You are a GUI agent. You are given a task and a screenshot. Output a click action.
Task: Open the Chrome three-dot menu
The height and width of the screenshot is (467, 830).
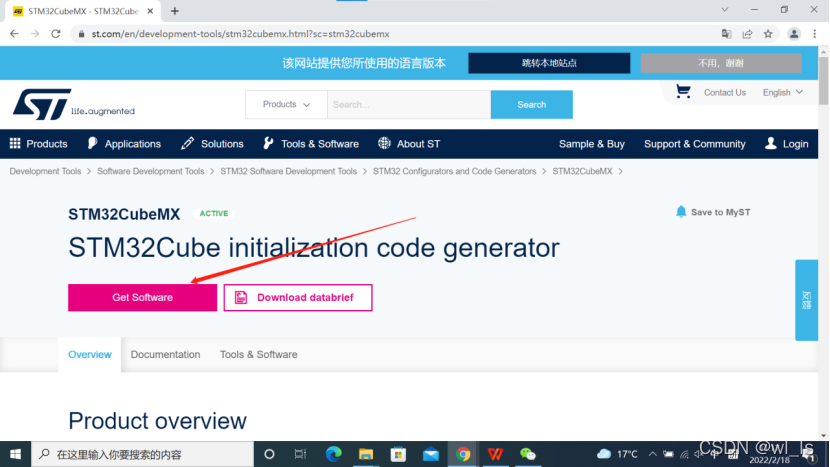coord(815,34)
